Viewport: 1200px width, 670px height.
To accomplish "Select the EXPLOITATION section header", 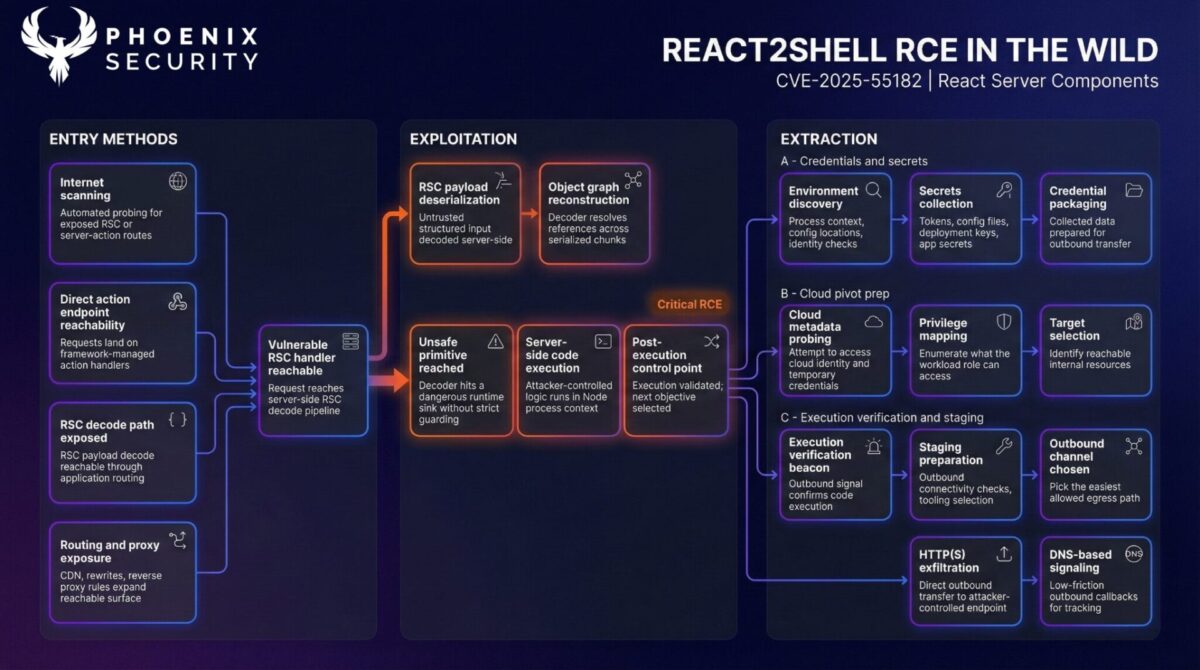I will (x=462, y=139).
